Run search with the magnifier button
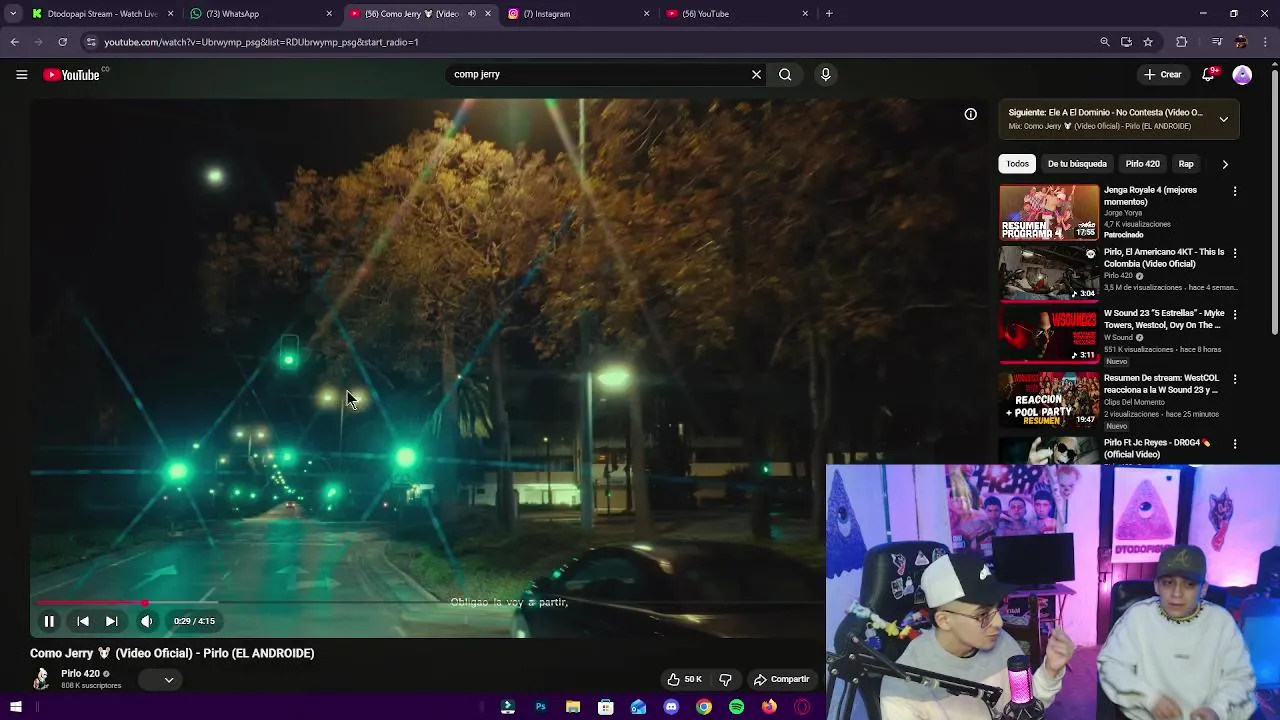This screenshot has width=1280, height=720. [x=785, y=74]
